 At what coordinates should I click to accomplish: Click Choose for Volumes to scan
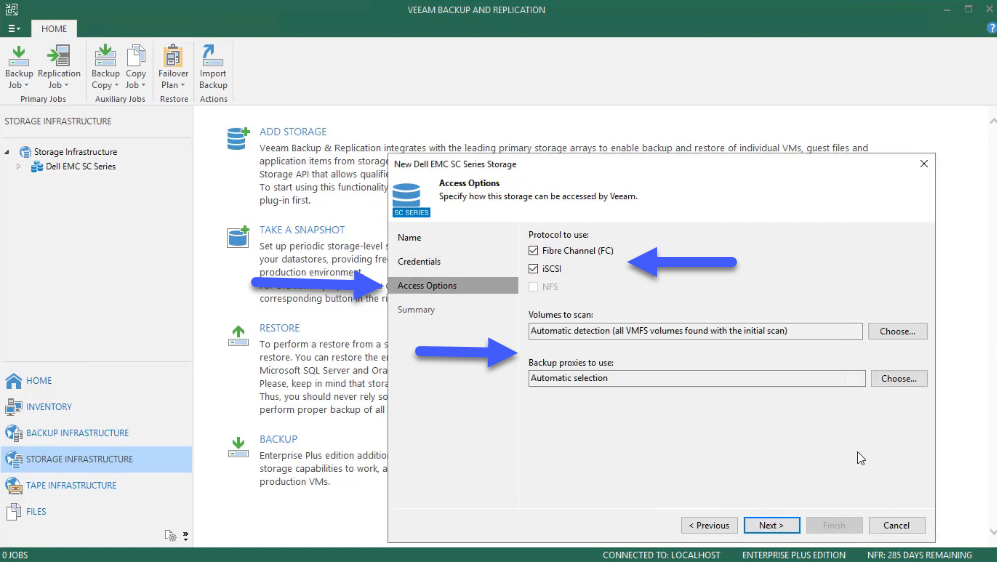[898, 331]
